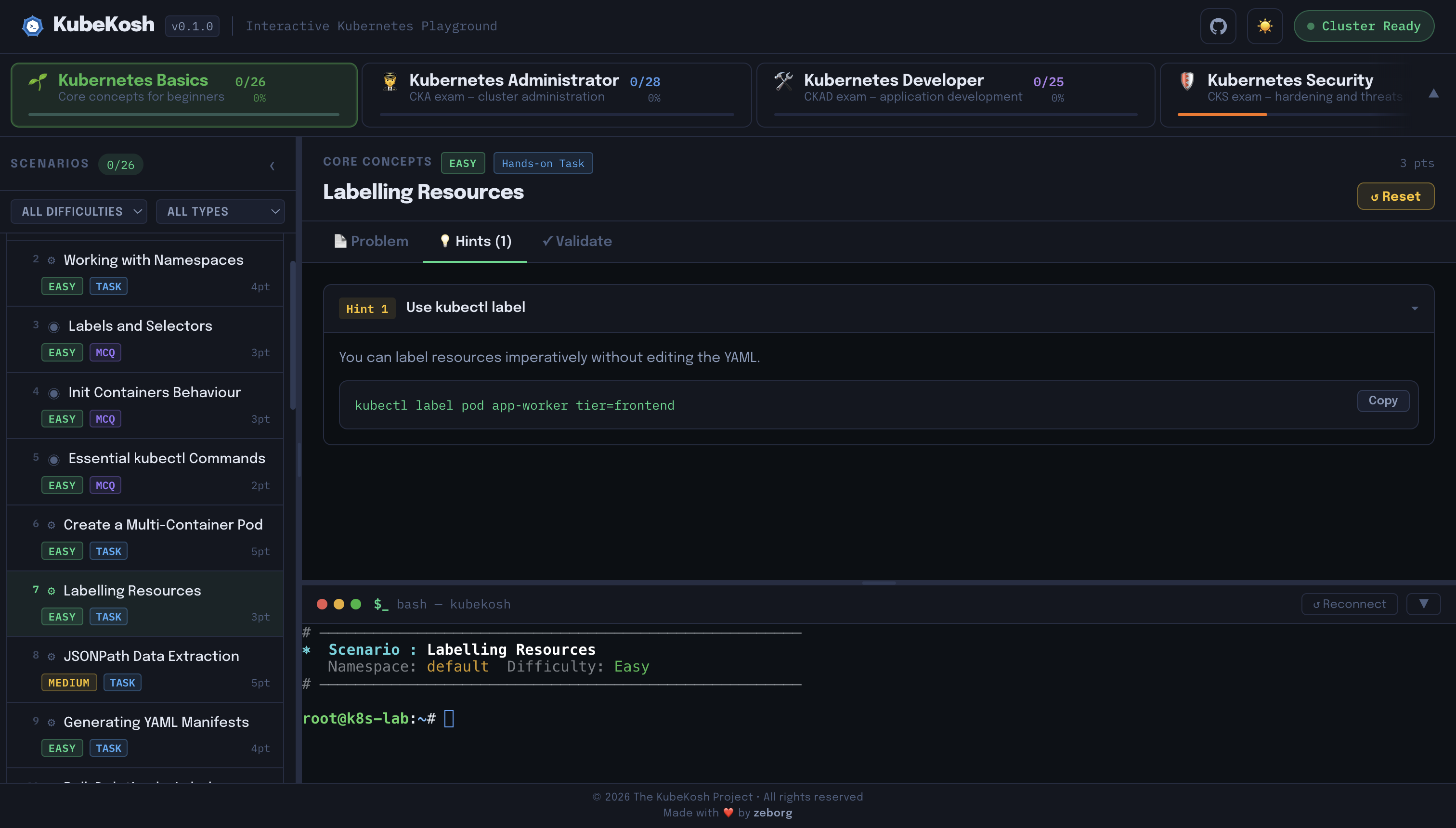Image resolution: width=1456 pixels, height=828 pixels.
Task: Open the Init Containers Behaviour scenario
Action: [x=145, y=406]
